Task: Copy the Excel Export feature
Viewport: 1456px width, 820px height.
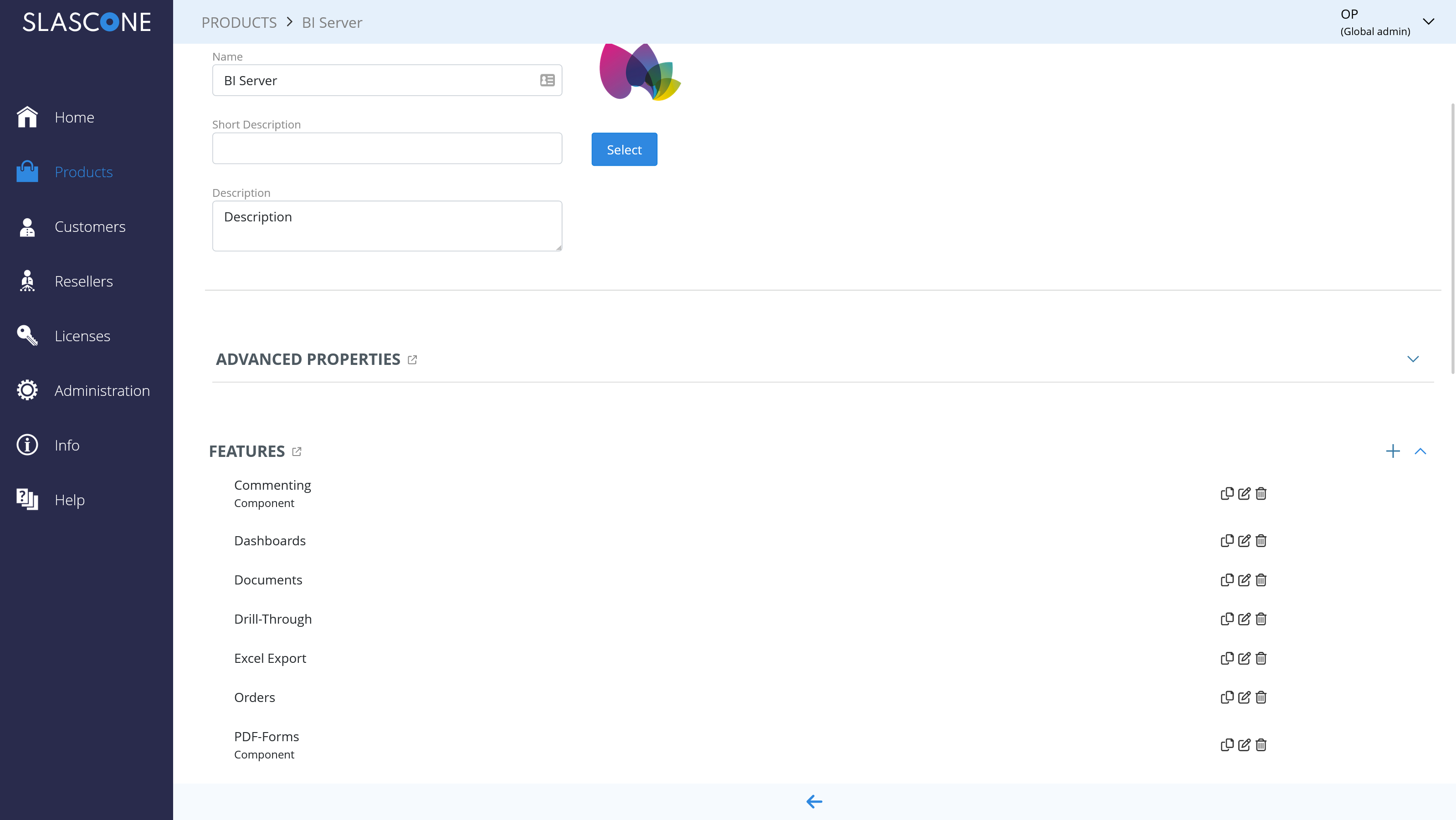Action: pyautogui.click(x=1226, y=658)
